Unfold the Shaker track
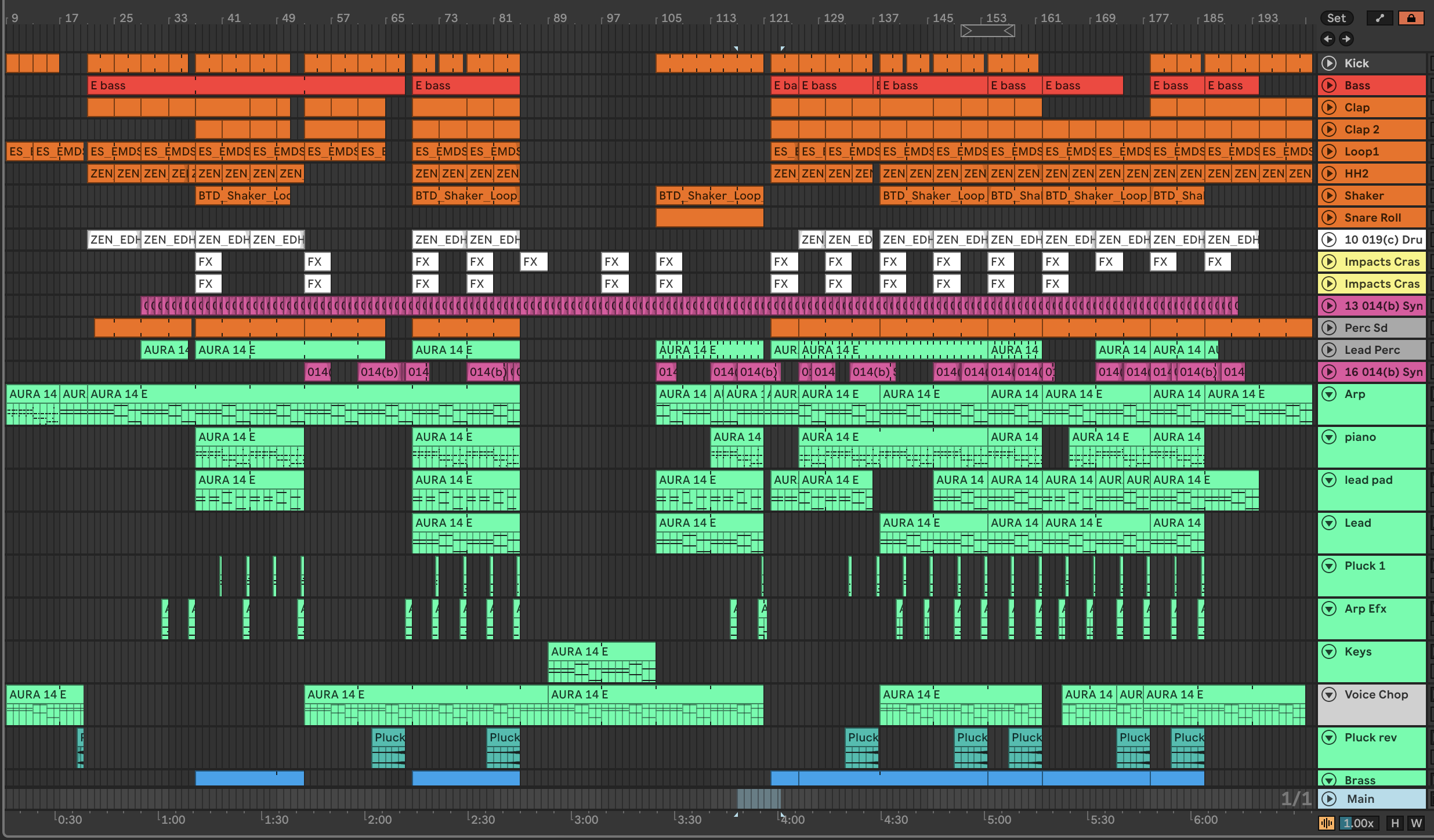 pos(1329,195)
